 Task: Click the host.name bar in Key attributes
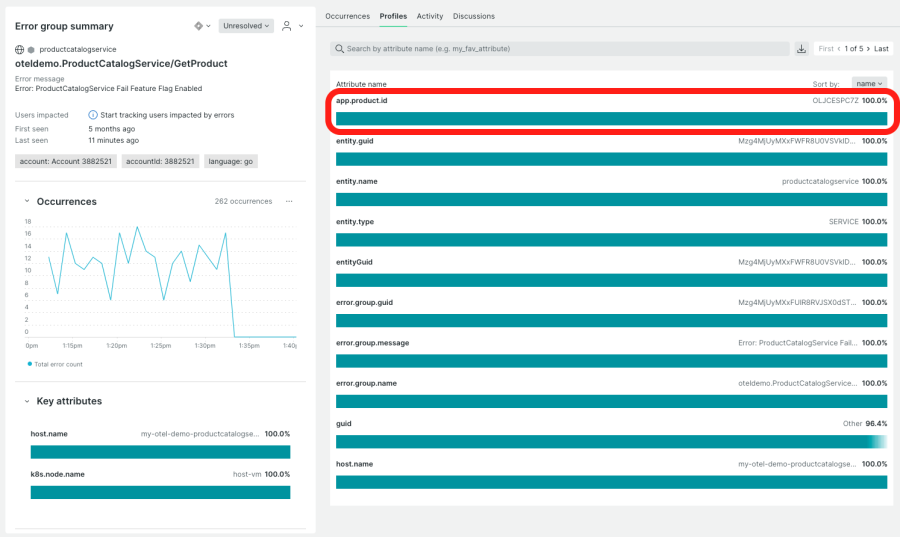[x=160, y=452]
